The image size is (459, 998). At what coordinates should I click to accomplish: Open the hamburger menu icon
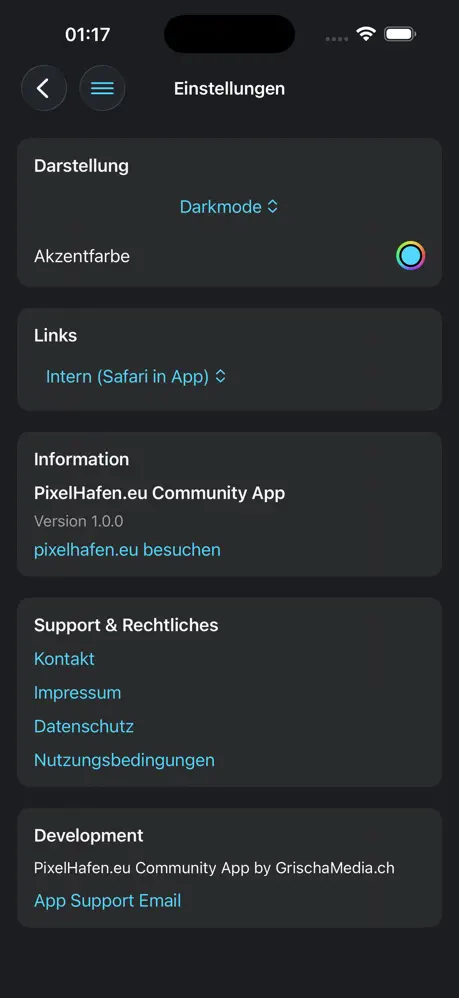(102, 88)
